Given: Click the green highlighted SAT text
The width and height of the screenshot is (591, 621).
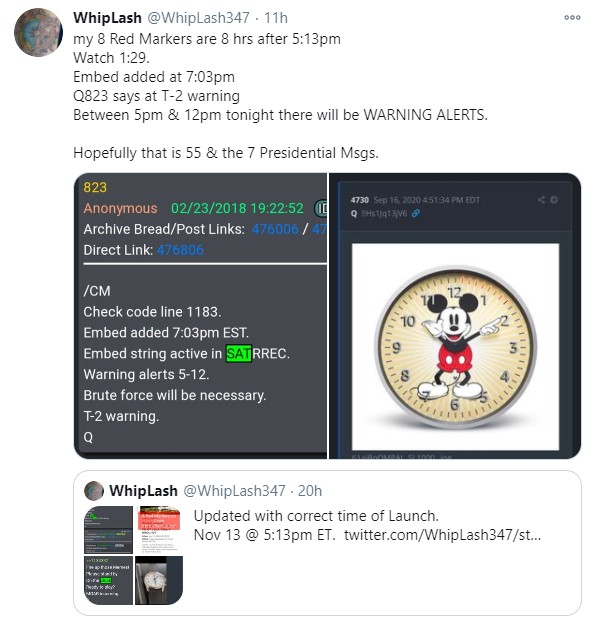Looking at the screenshot, I should tap(238, 354).
